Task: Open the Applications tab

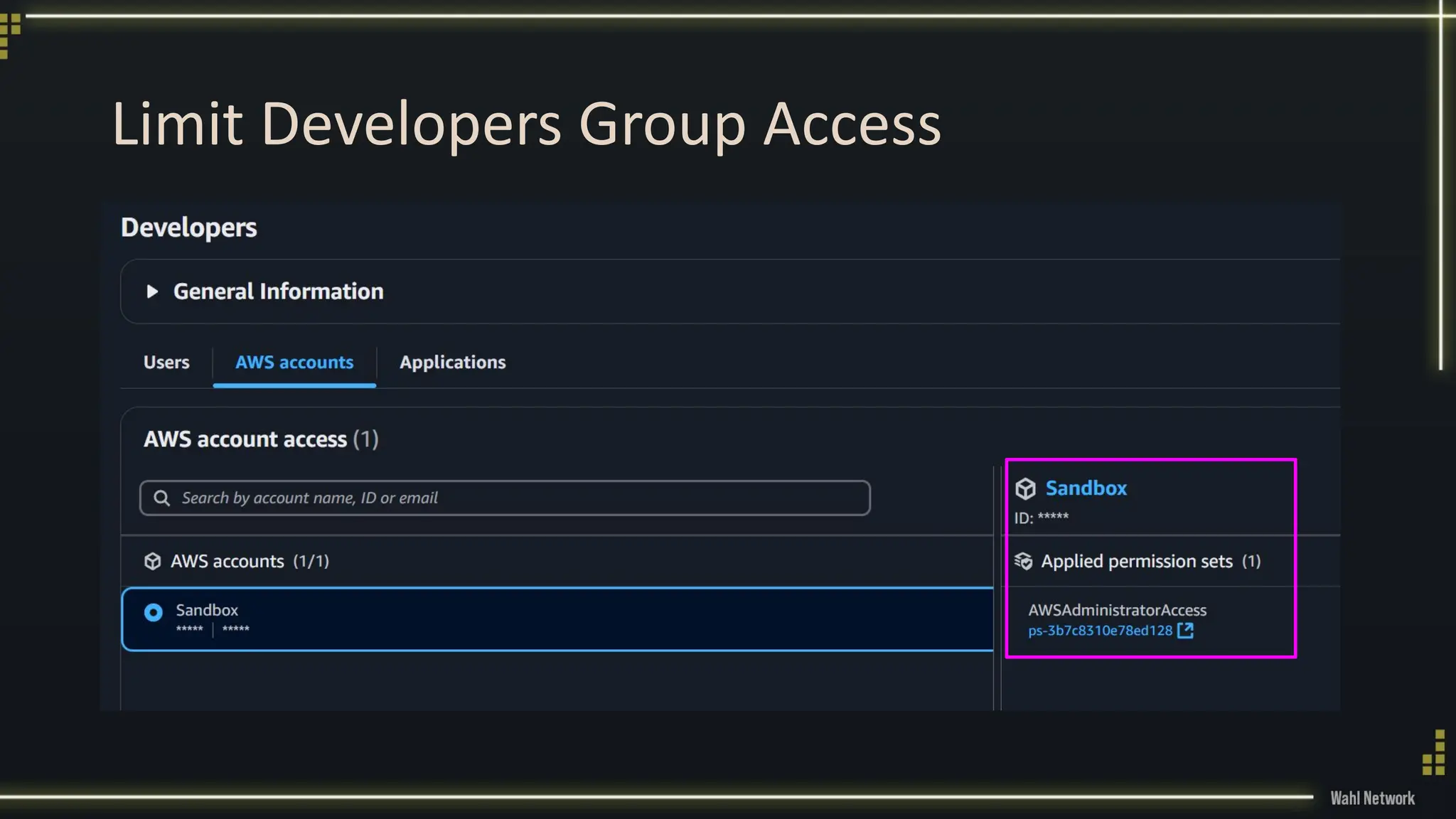Action: pos(453,363)
